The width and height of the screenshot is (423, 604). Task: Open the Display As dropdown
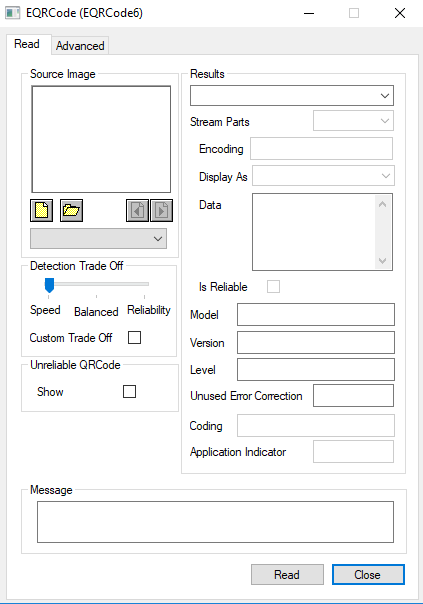click(x=324, y=176)
